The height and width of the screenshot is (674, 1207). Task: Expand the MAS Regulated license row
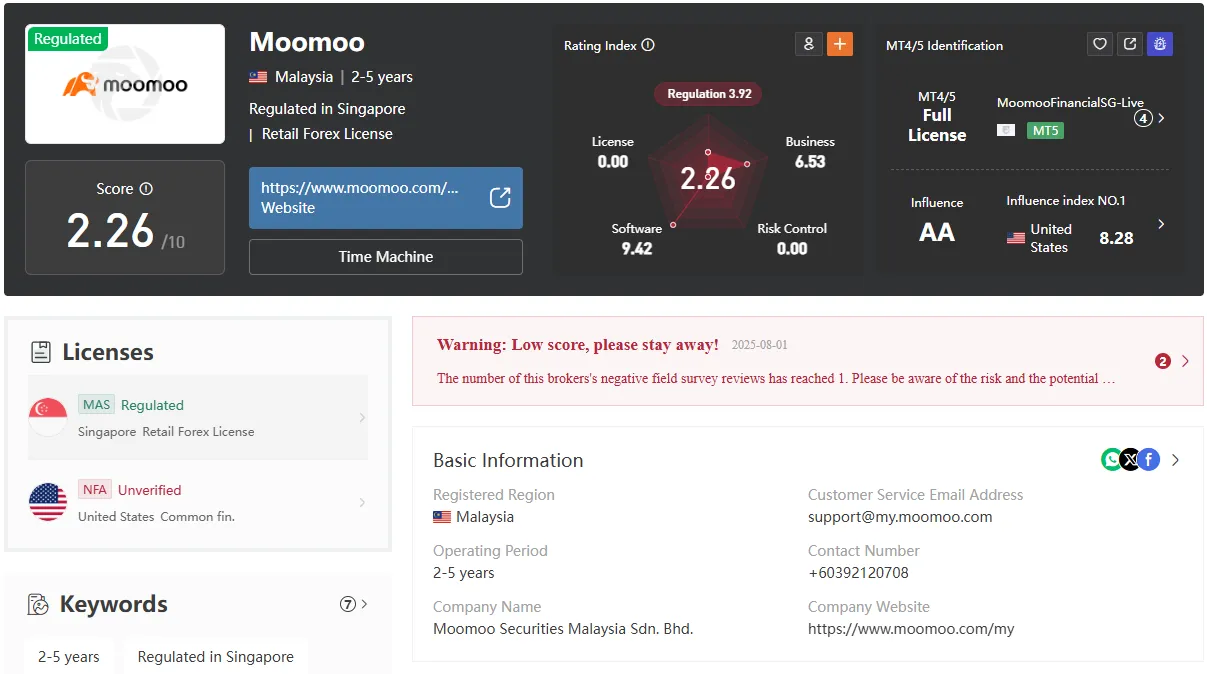point(198,417)
